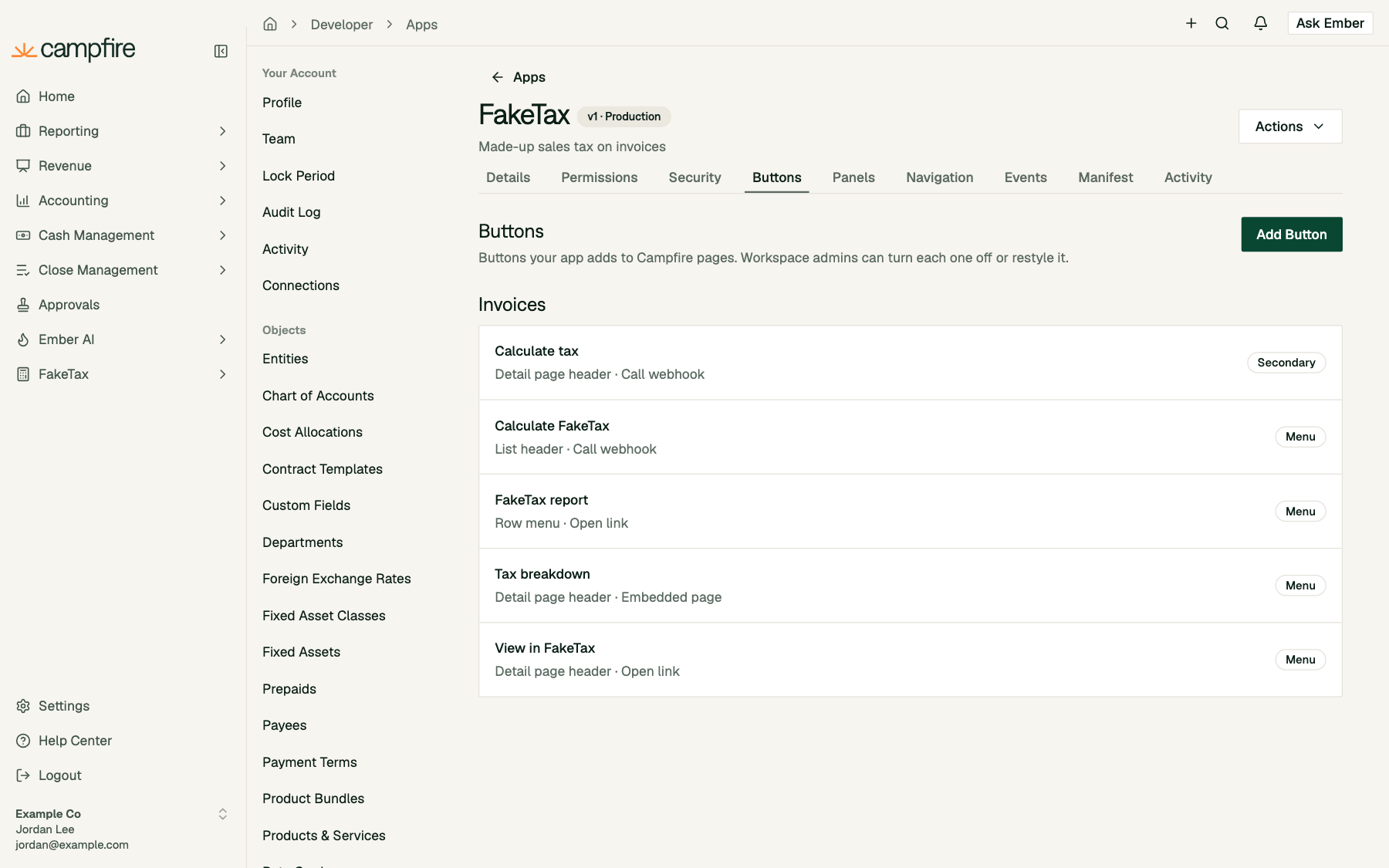Expand the Accounting section chevron

[x=223, y=201]
